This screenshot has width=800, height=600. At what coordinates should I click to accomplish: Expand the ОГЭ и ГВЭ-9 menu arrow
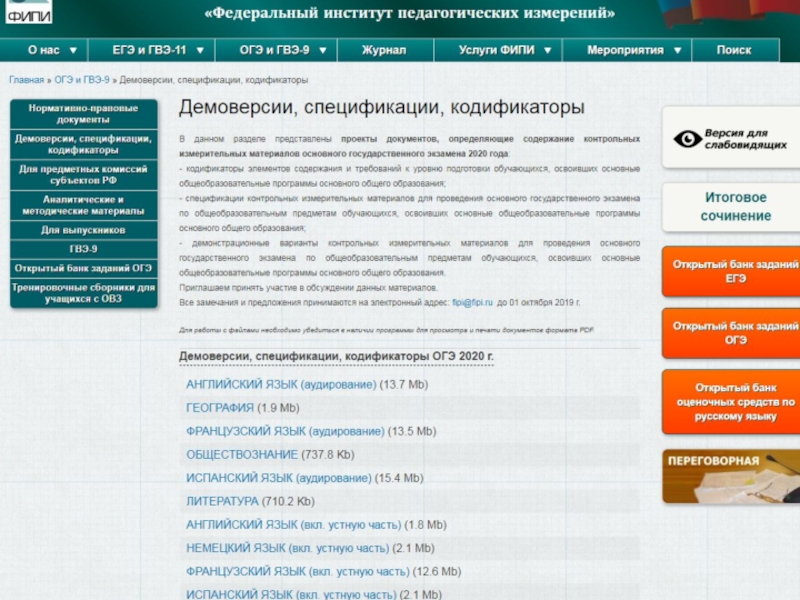tap(322, 51)
